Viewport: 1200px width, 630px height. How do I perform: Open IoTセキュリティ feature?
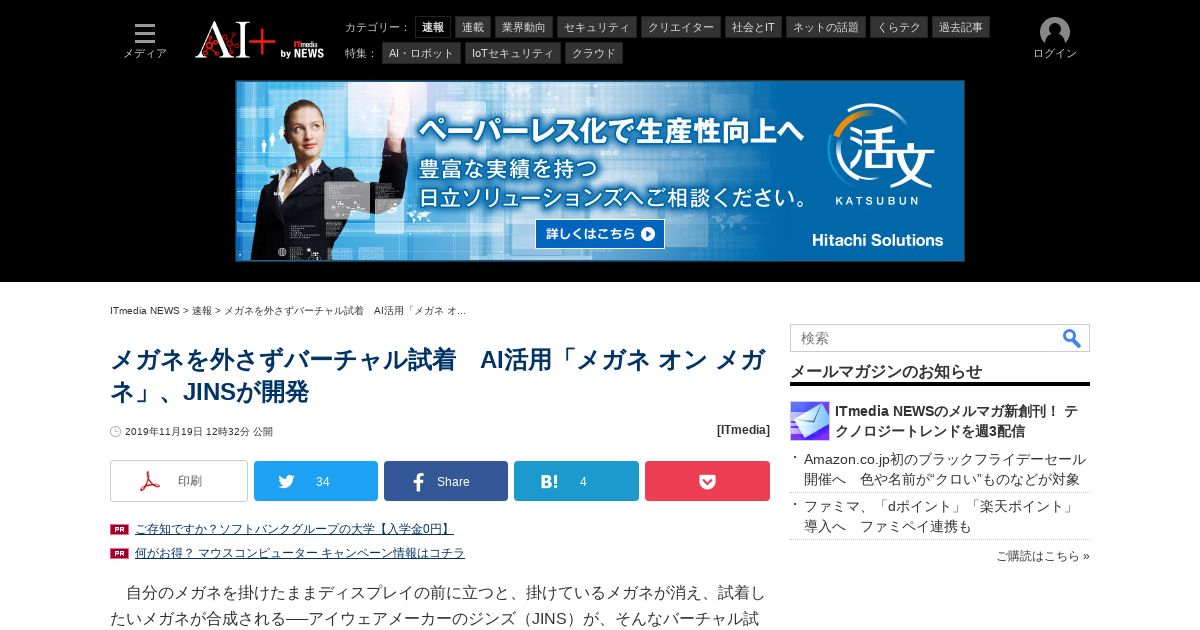click(x=513, y=53)
